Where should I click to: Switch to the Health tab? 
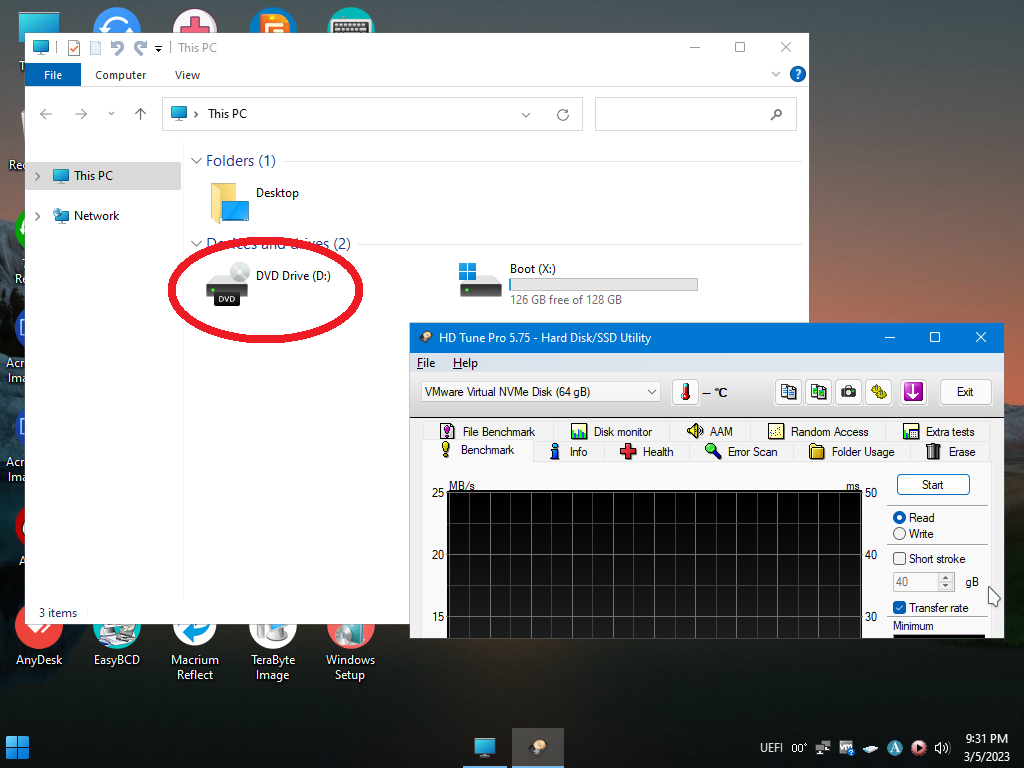tap(647, 452)
